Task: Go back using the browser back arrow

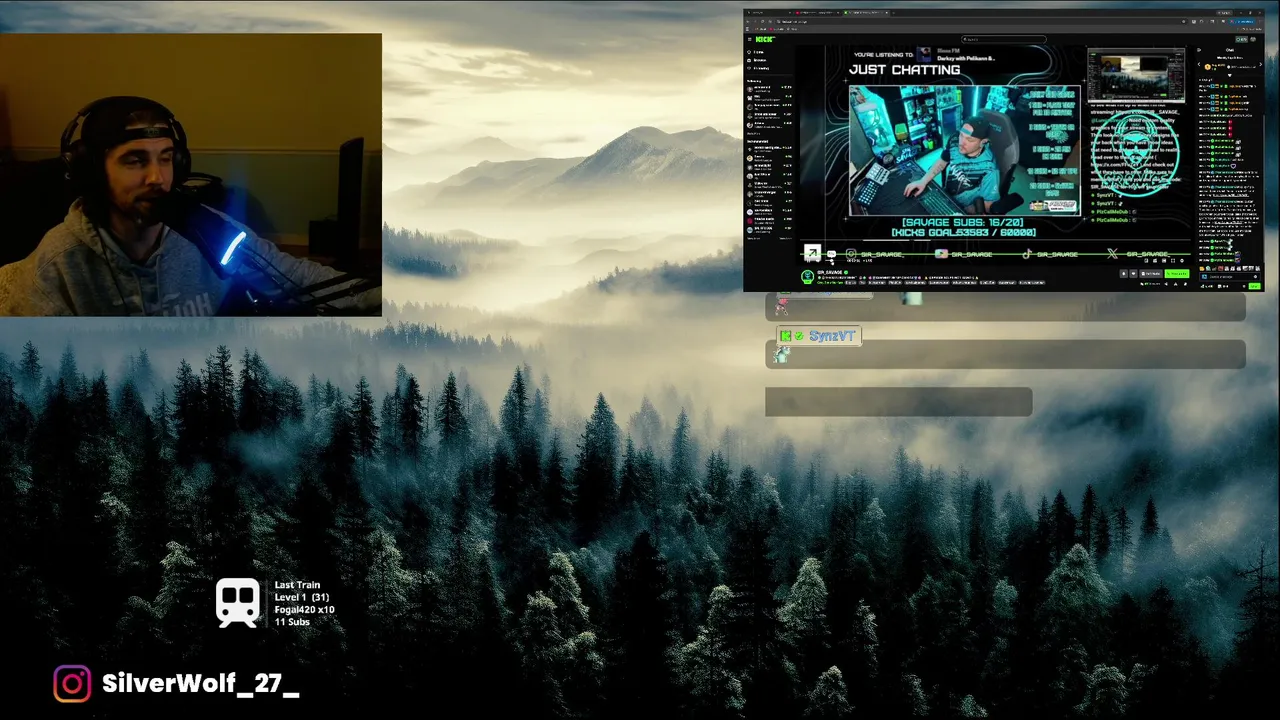Action: tap(747, 22)
